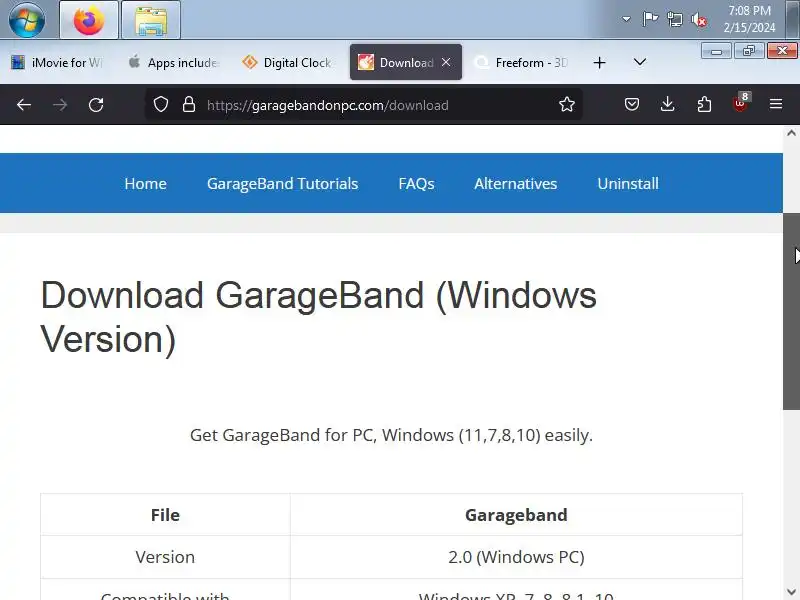Click the vertical scrollbar thumb
Viewport: 800px width, 600px height.
click(791, 311)
